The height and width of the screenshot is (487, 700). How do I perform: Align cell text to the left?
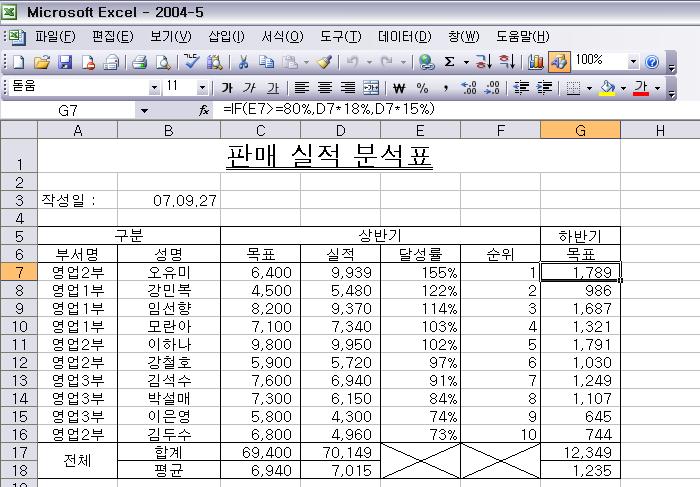click(302, 88)
